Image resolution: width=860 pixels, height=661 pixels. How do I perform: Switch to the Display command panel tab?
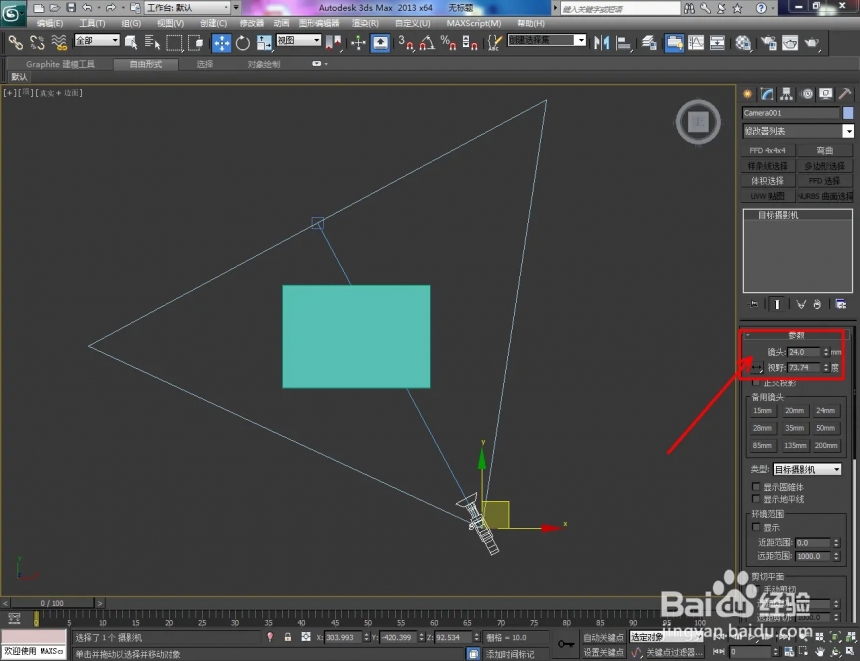(x=825, y=94)
